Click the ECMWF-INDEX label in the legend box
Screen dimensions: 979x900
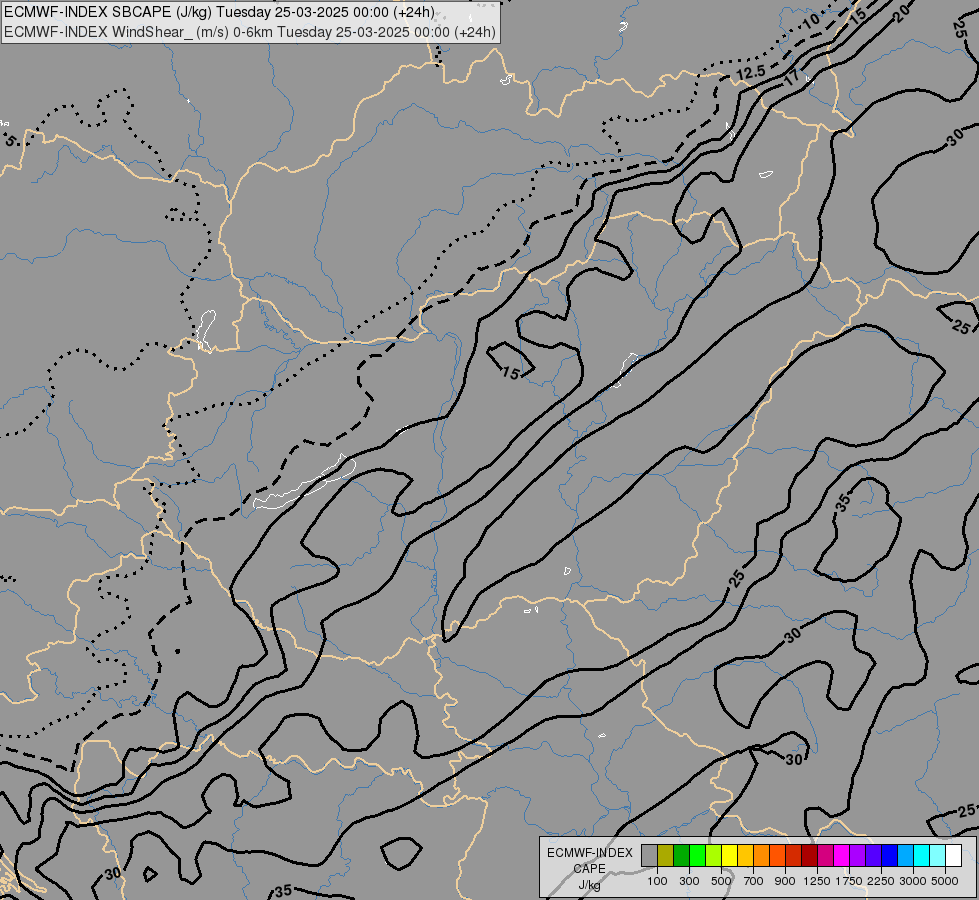[x=590, y=853]
